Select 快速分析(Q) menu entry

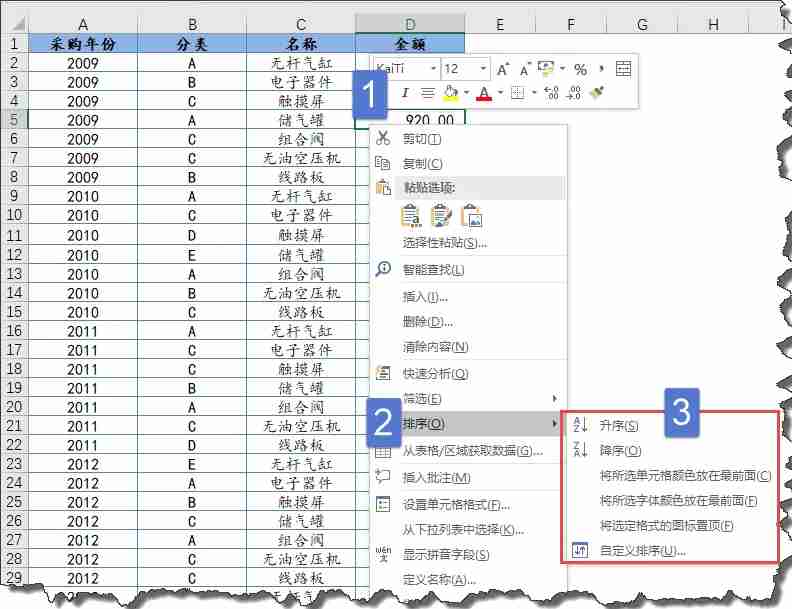[468, 374]
